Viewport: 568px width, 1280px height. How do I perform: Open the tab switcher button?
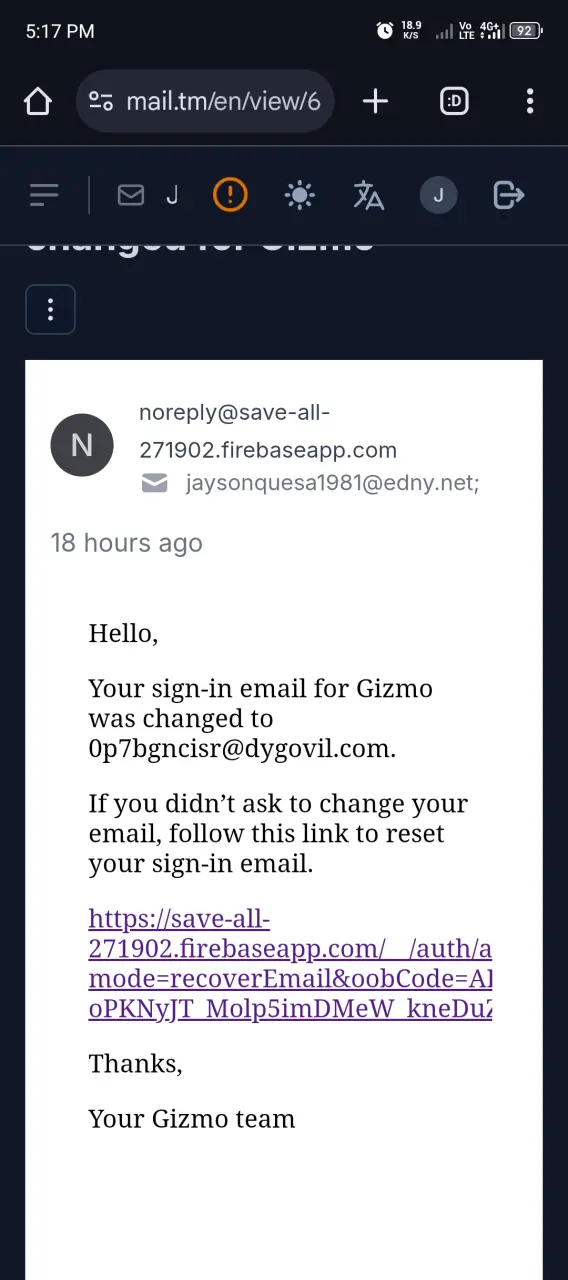[x=454, y=101]
